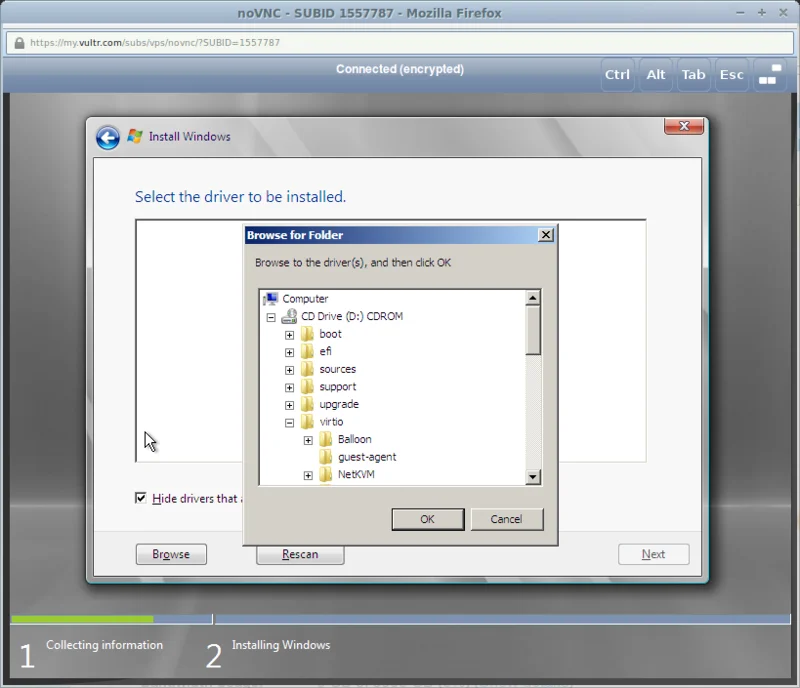The image size is (800, 688).
Task: Cancel the Browse for Folder dialog
Action: coord(507,519)
